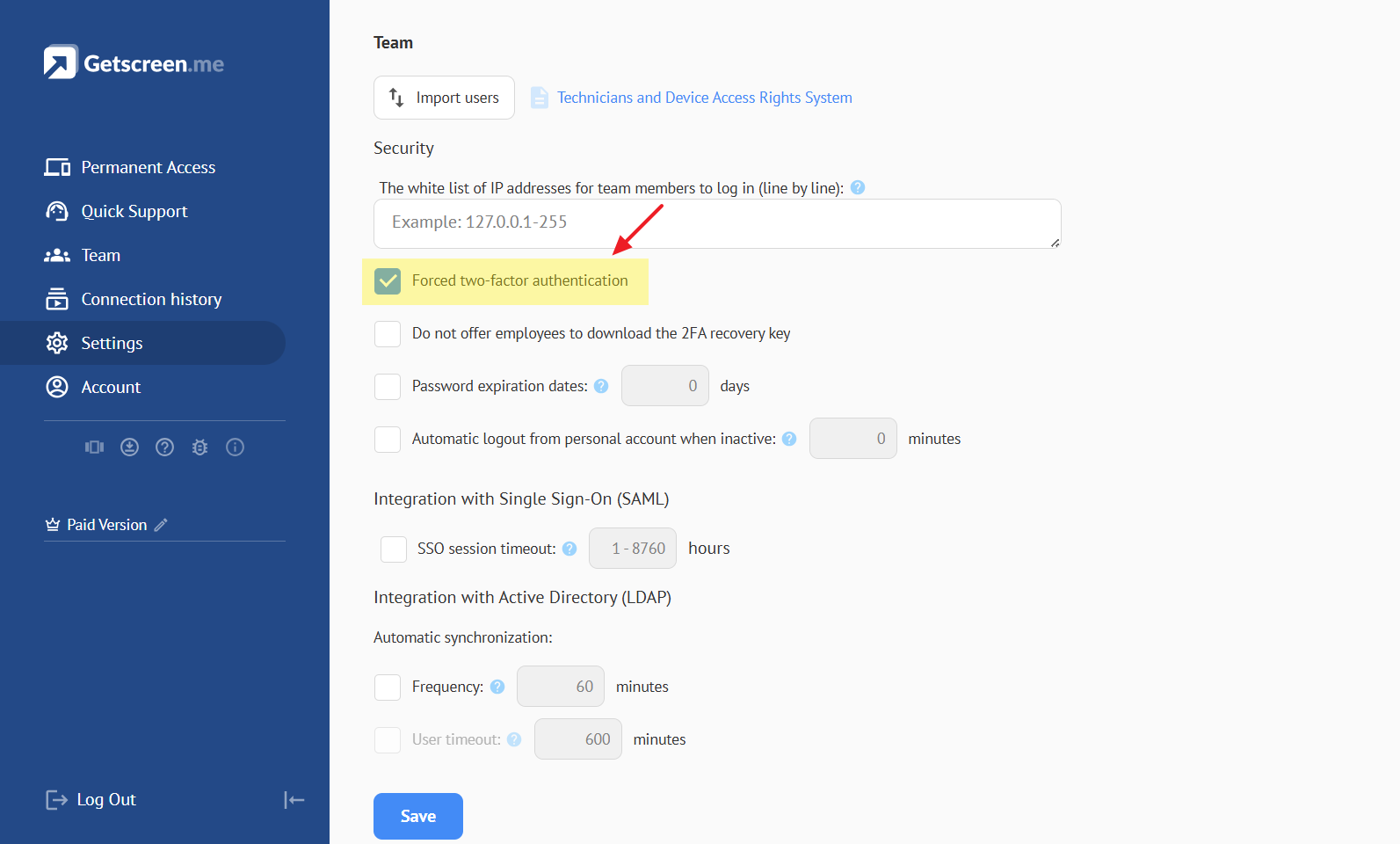
Task: Click the pencil icon beside Paid Version
Action: pyautogui.click(x=161, y=525)
